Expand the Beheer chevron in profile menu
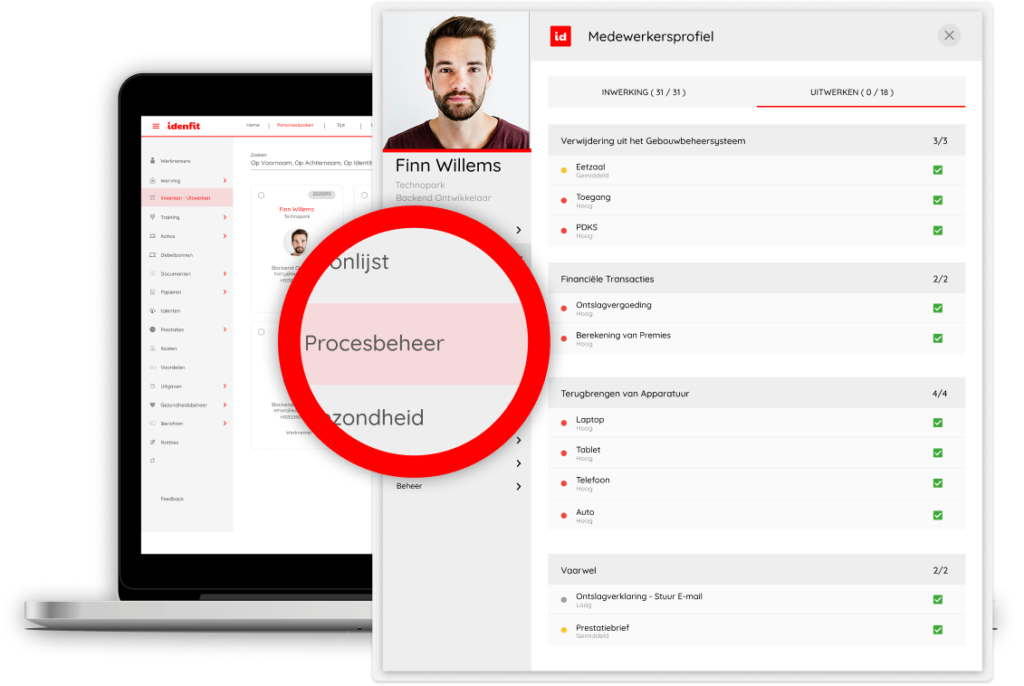The image size is (1024, 686). [x=518, y=487]
